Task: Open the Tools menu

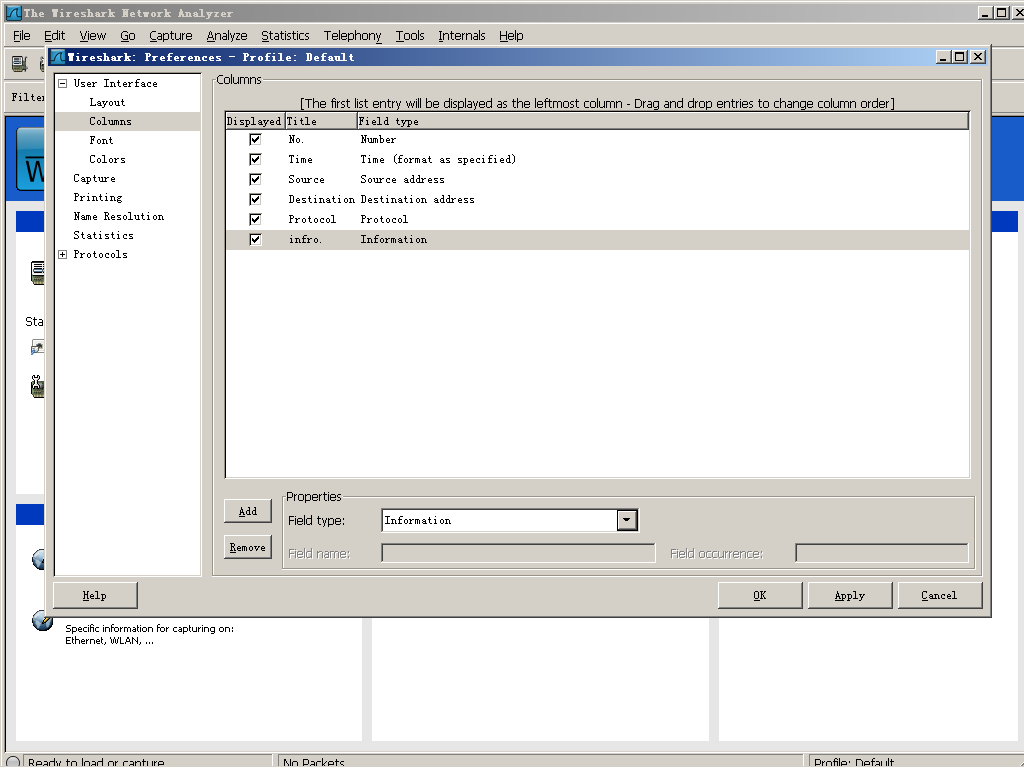Action: (x=409, y=35)
